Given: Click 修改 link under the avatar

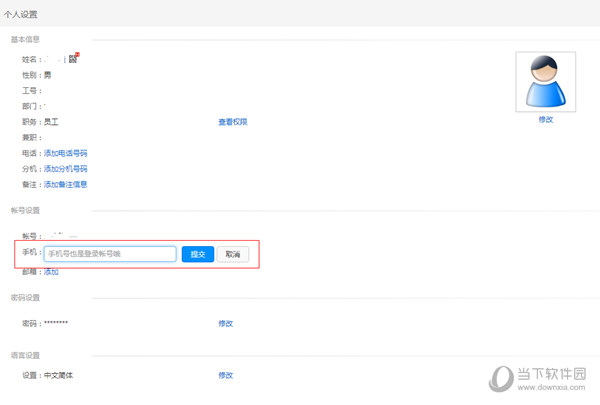Looking at the screenshot, I should pyautogui.click(x=545, y=119).
